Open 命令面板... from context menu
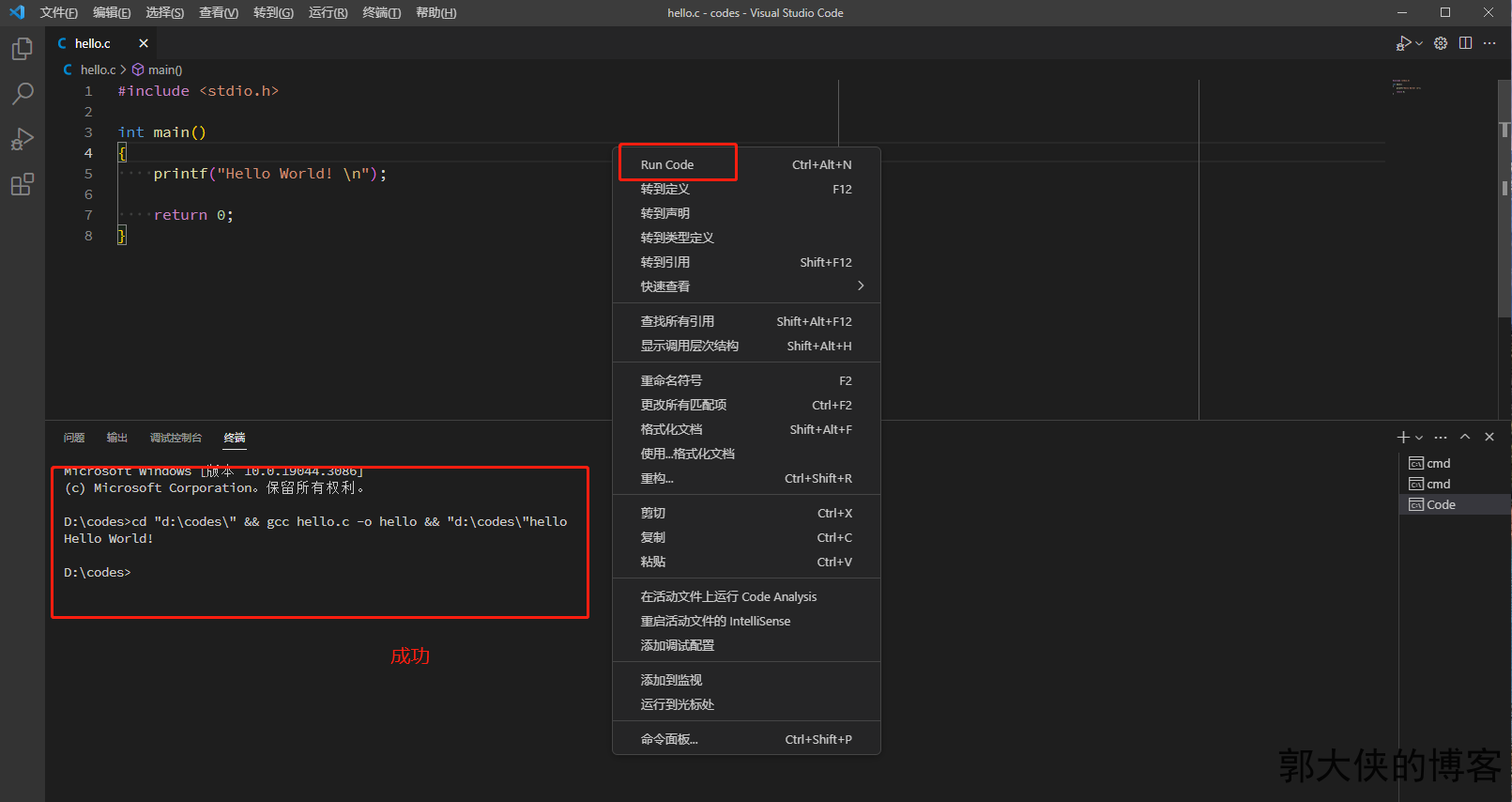This screenshot has height=802, width=1512. click(x=746, y=739)
